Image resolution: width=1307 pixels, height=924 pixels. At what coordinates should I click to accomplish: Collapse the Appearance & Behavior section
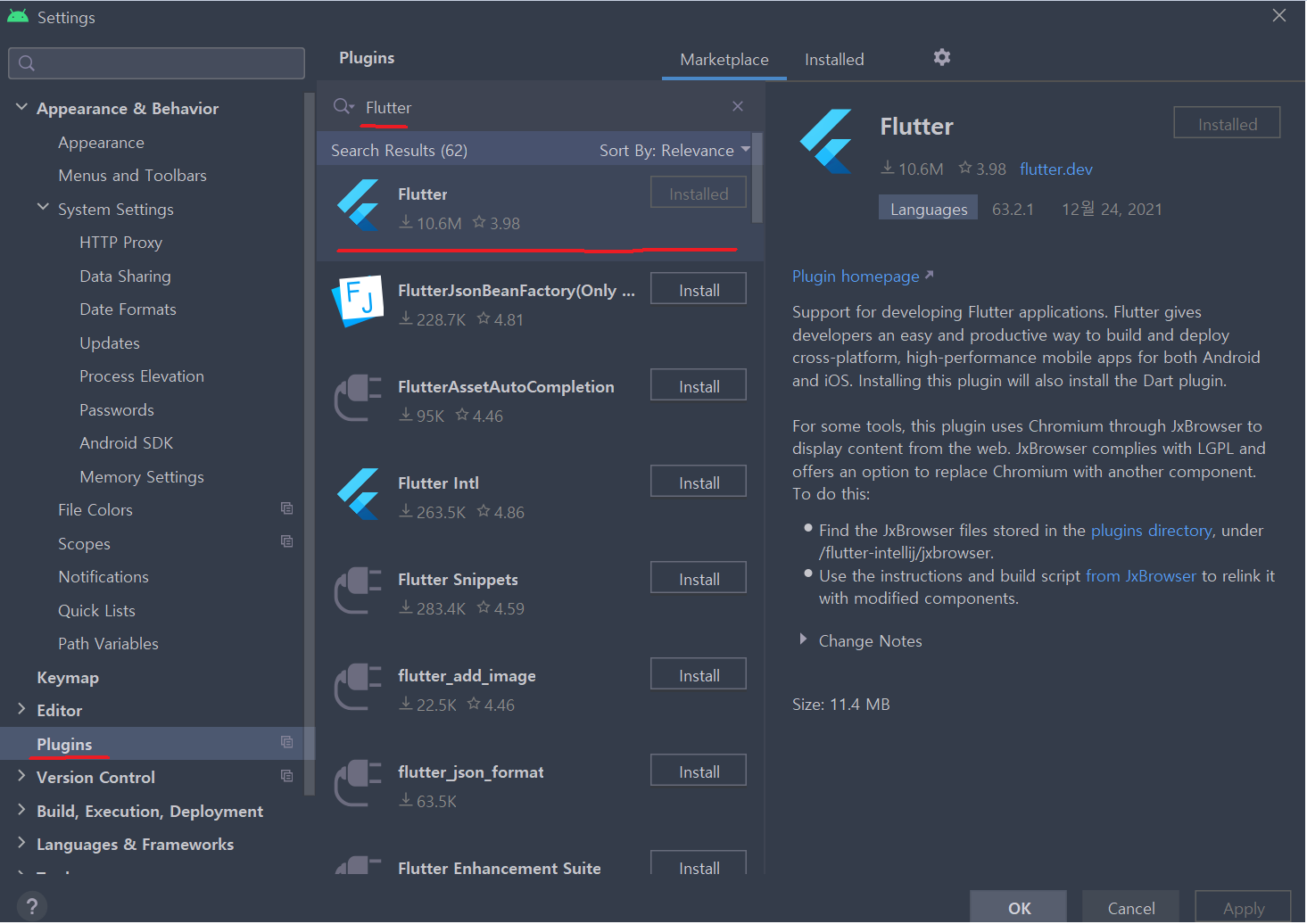[x=21, y=107]
